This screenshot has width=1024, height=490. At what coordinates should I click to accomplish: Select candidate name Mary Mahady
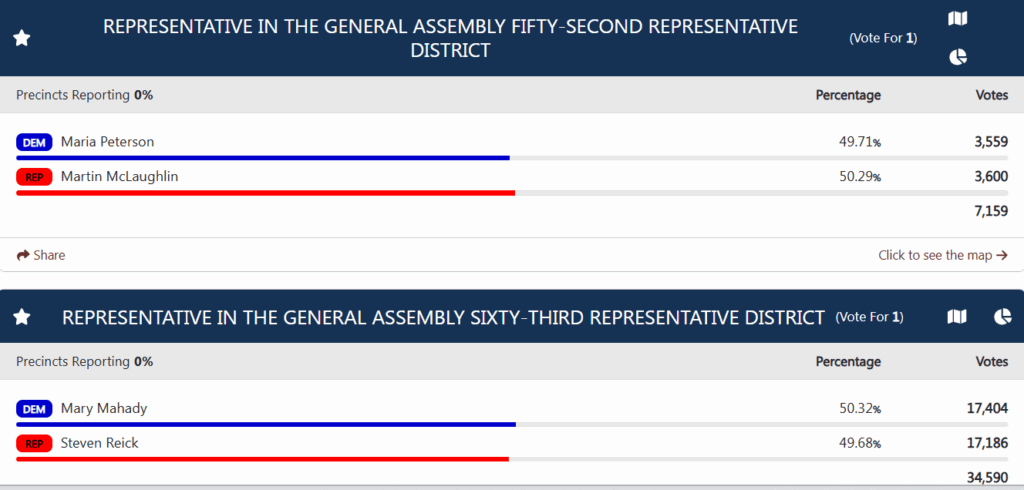(104, 409)
